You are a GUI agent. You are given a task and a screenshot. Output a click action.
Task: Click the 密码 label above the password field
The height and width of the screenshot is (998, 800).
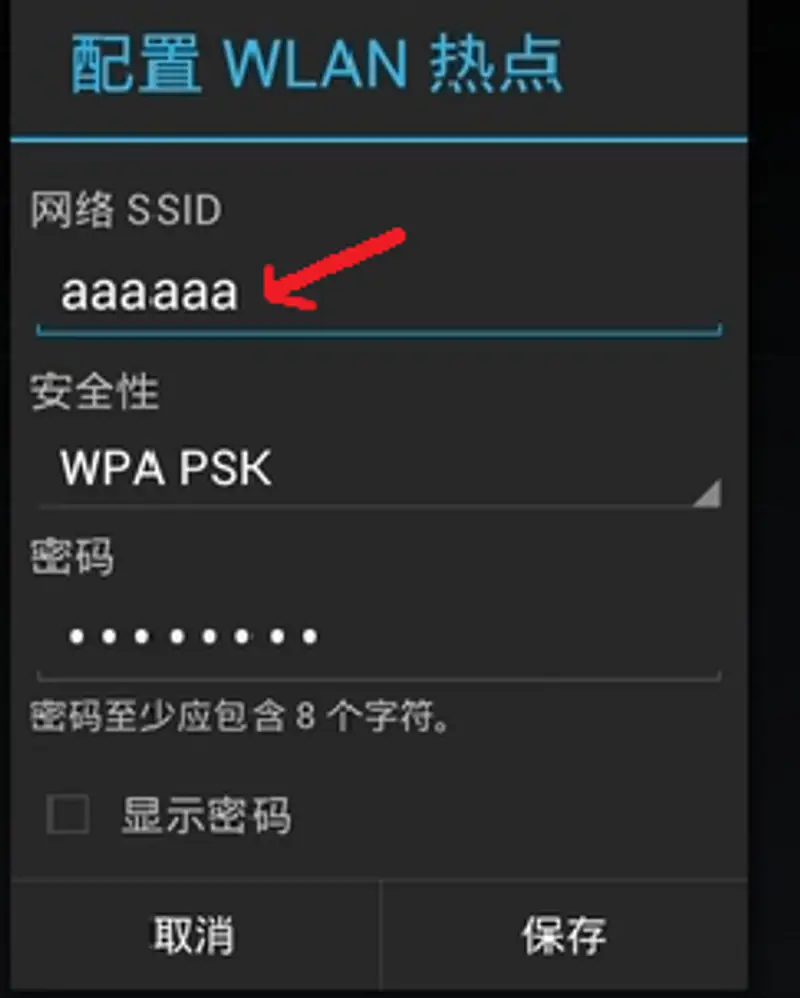point(72,556)
